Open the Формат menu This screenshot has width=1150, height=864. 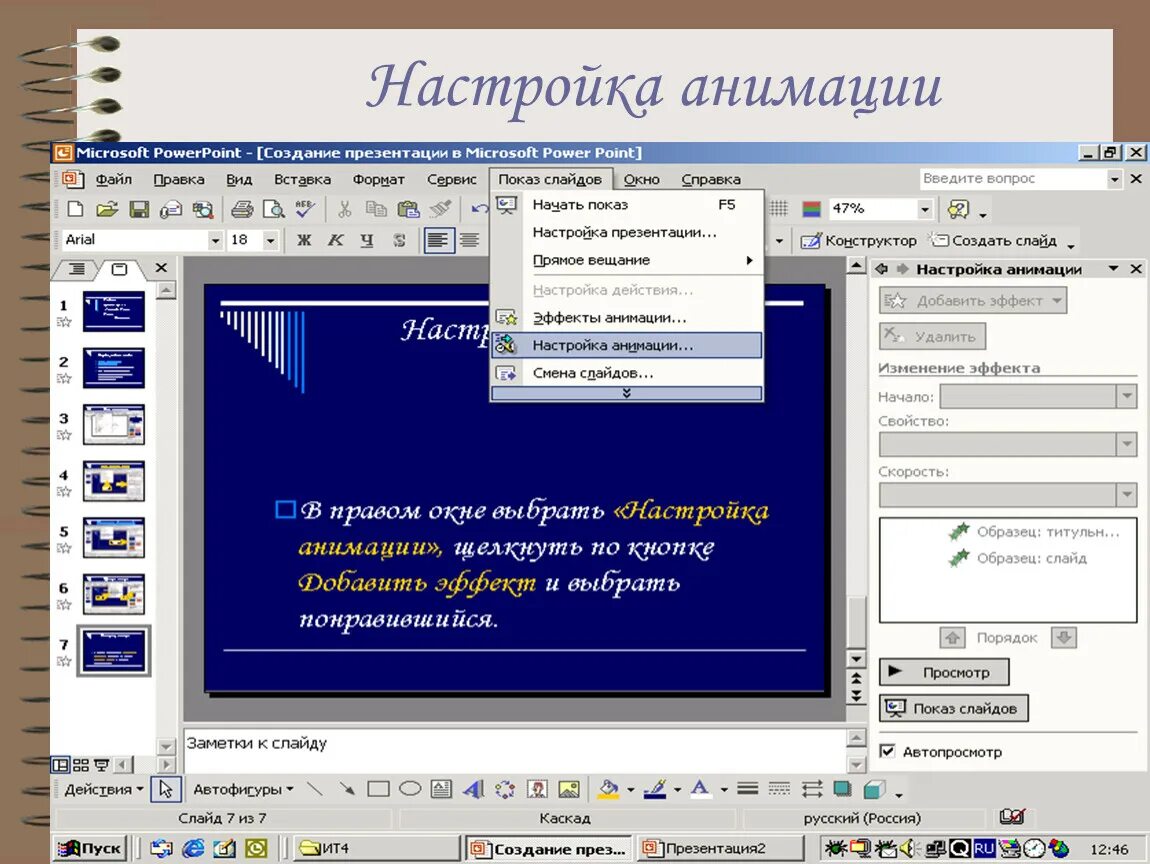tap(378, 179)
